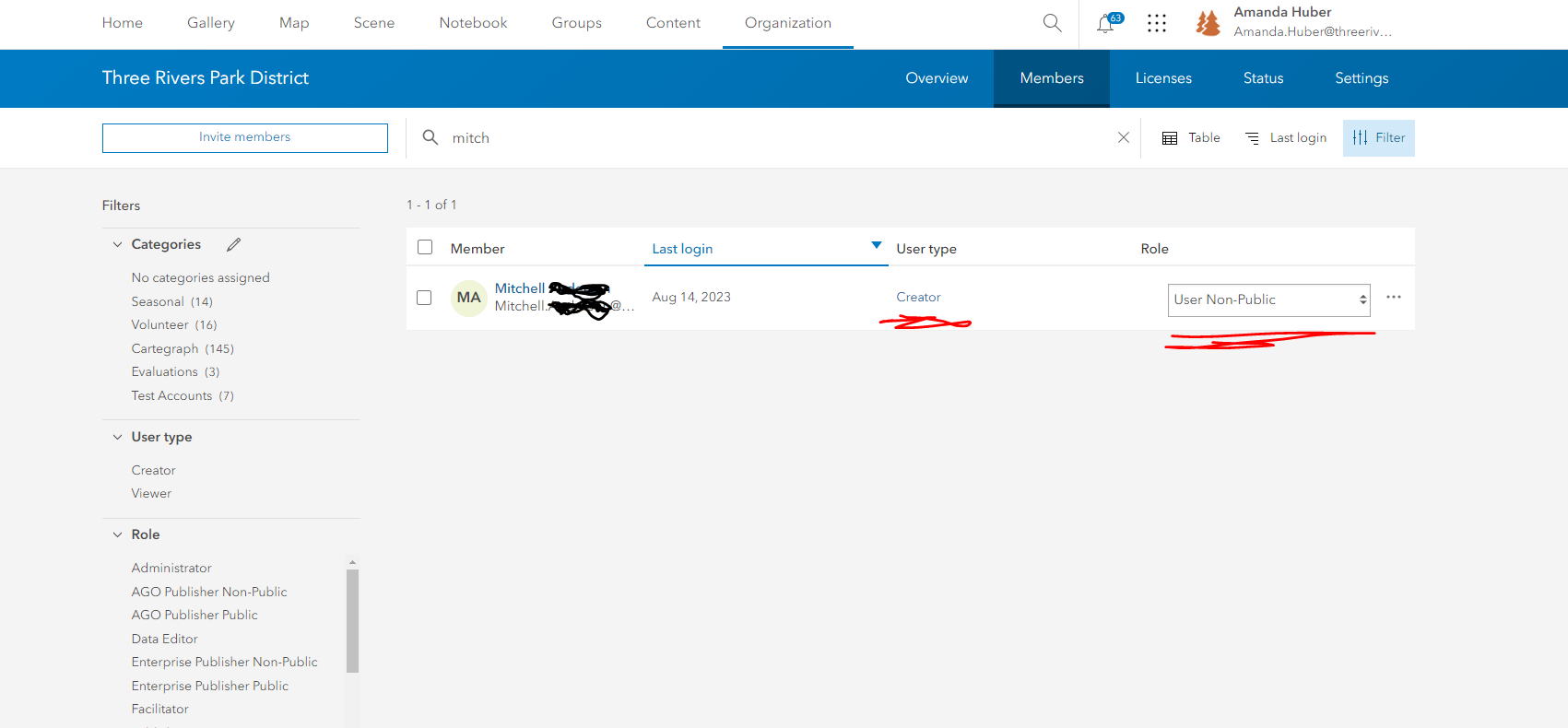Open Amanda Huber profile avatar
Screen dimensions: 1568x728
pos(1208,23)
